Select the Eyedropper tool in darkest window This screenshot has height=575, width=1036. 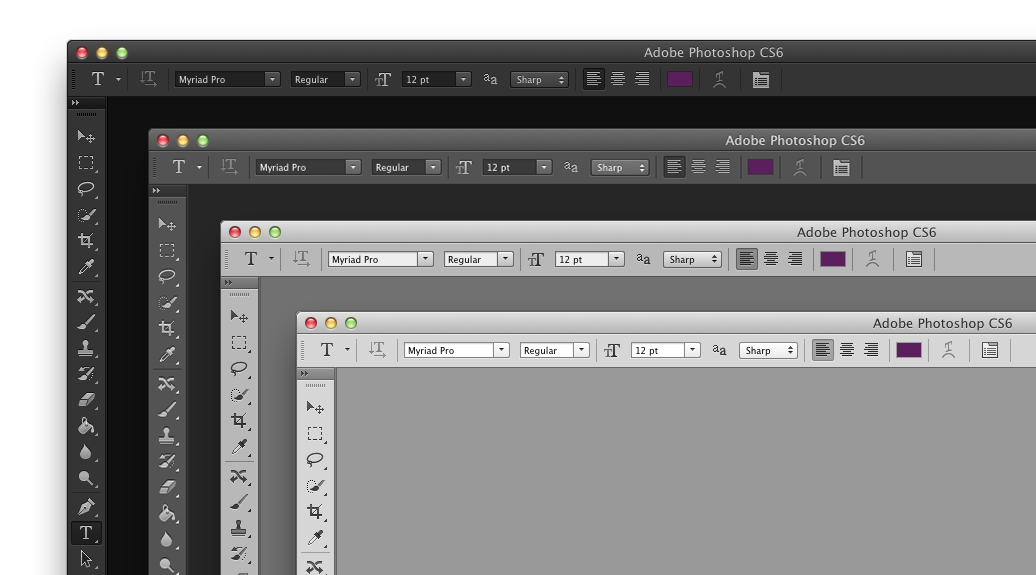coord(86,267)
